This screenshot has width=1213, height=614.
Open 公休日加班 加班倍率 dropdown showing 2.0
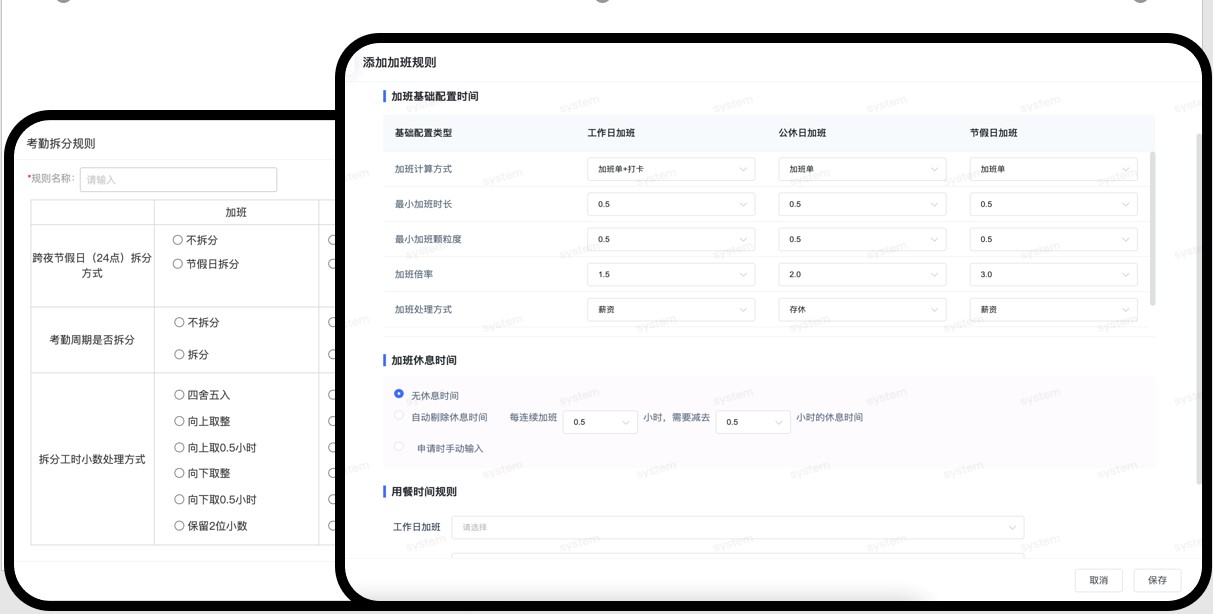coord(861,274)
